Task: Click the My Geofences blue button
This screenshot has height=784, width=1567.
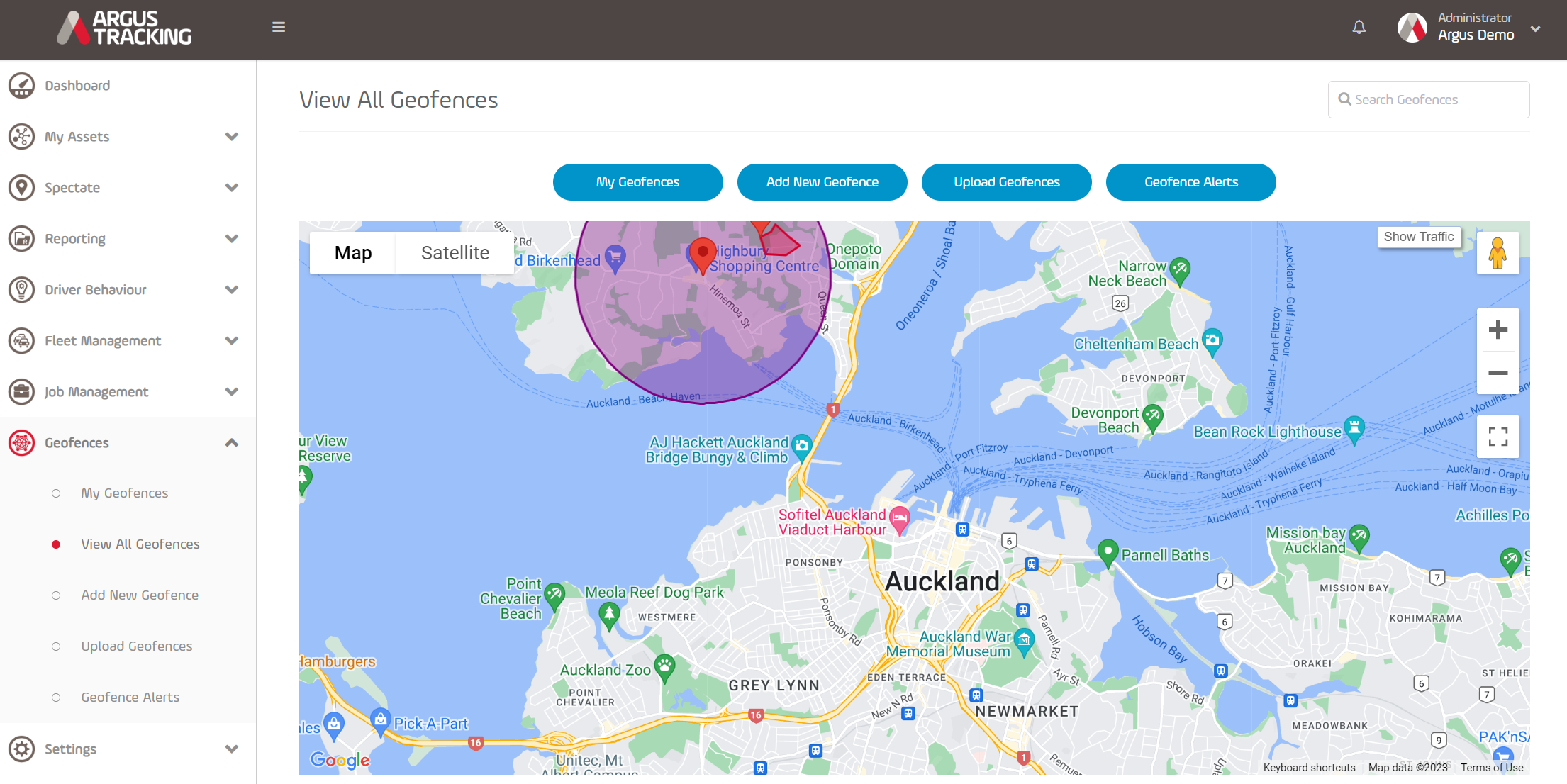Action: point(637,182)
